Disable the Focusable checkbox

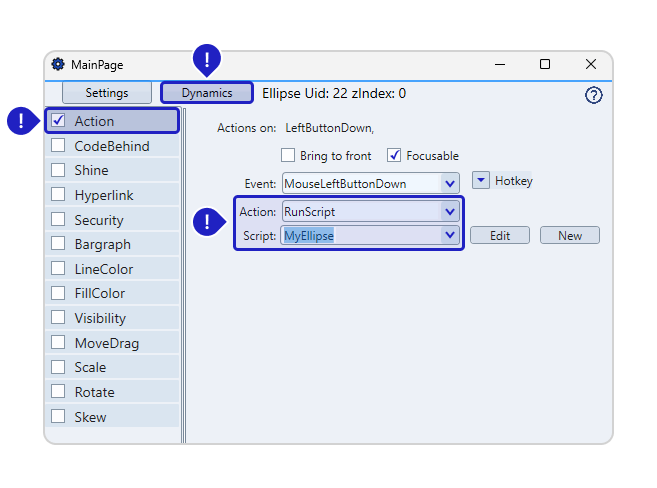[x=394, y=156]
